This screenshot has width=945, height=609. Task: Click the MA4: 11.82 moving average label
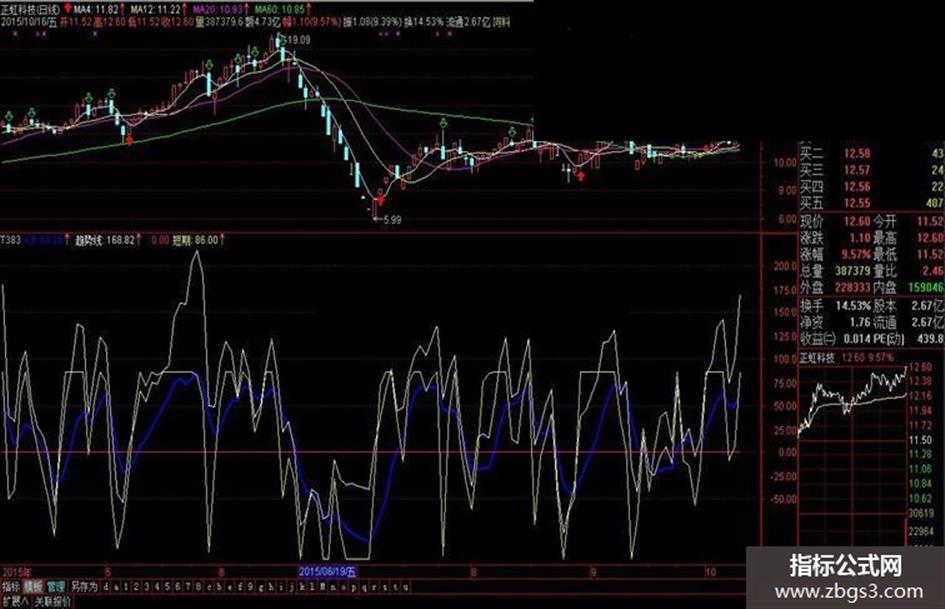click(x=98, y=10)
